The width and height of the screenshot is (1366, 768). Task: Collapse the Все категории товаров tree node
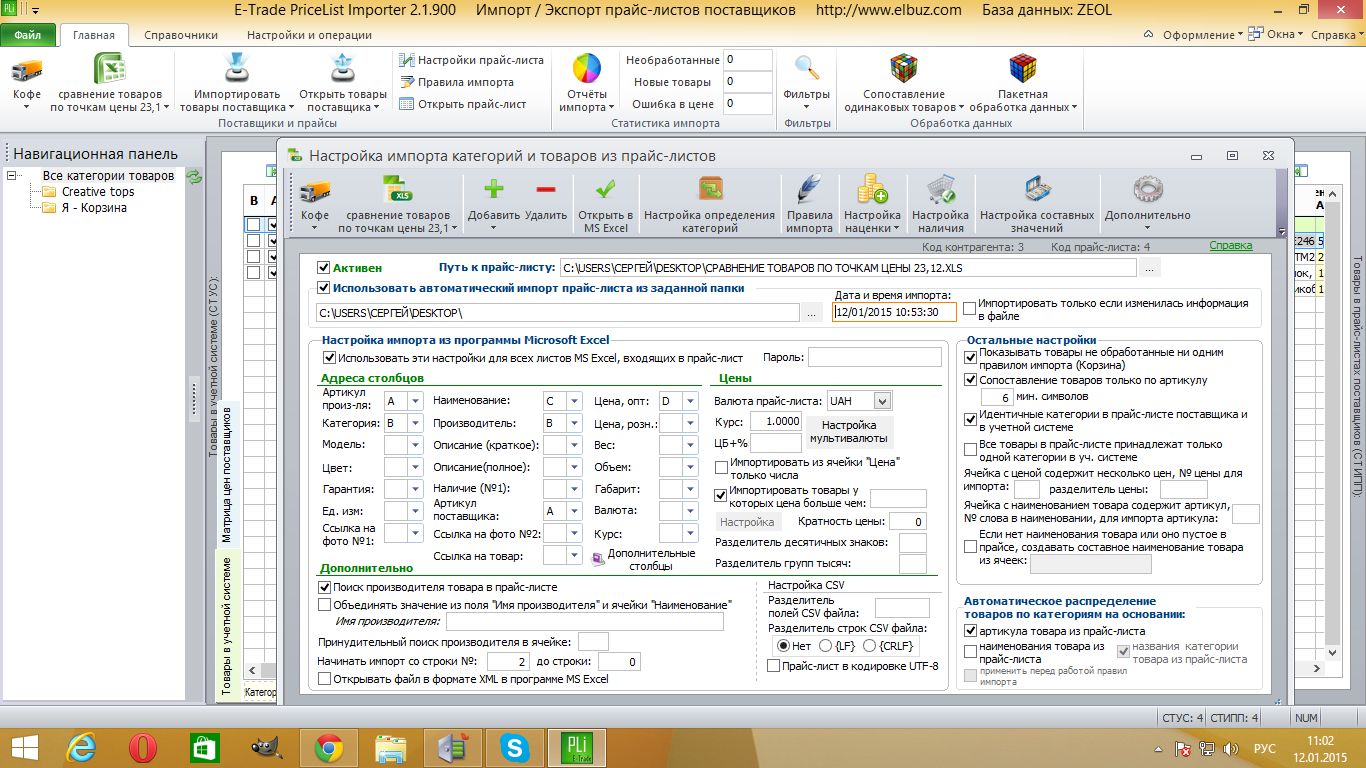coord(12,176)
